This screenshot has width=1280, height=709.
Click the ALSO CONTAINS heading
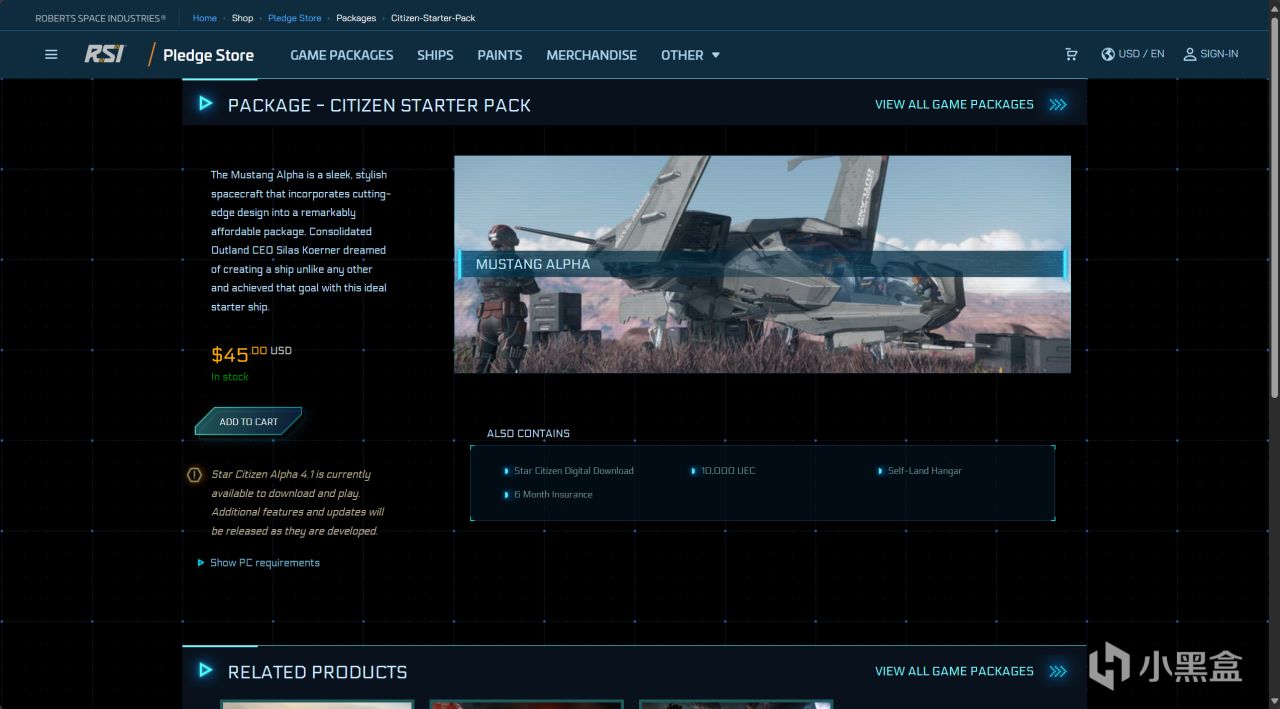pos(528,434)
